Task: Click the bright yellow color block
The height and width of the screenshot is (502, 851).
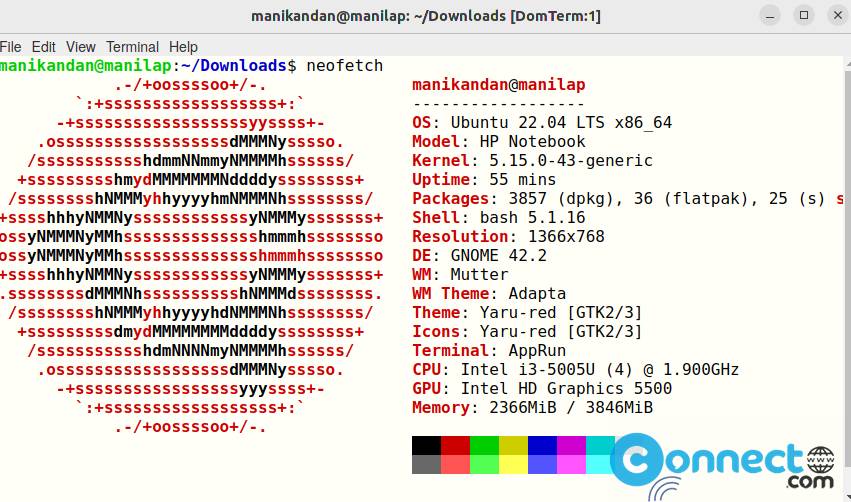Action: pyautogui.click(x=513, y=465)
